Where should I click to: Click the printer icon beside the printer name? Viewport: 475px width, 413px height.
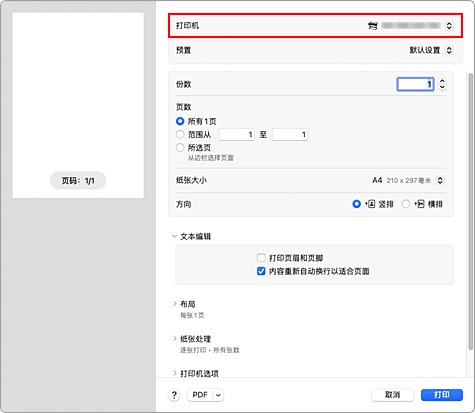[373, 26]
